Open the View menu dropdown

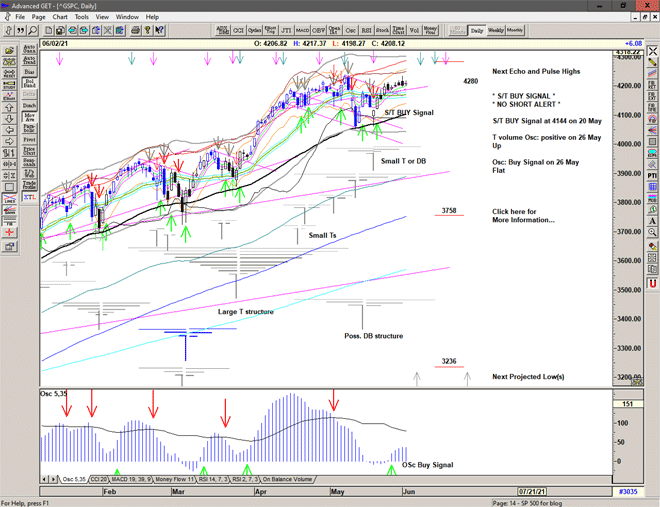(104, 17)
